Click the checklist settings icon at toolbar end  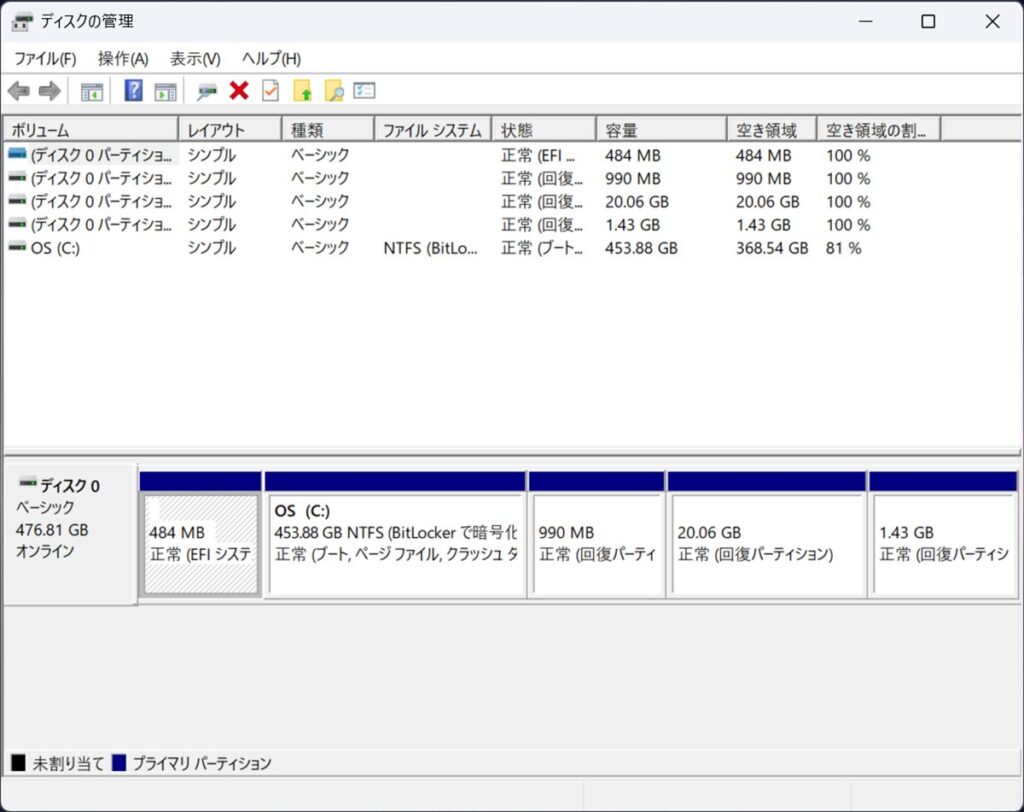[365, 91]
